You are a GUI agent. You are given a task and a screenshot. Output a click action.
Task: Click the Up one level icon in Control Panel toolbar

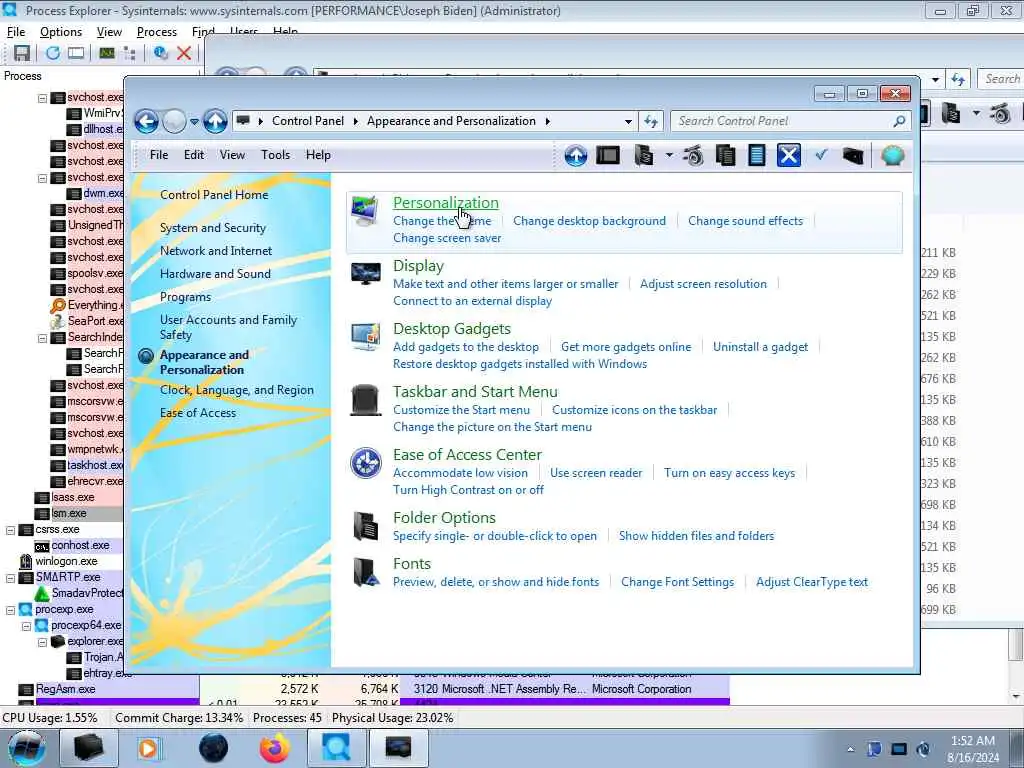575,155
